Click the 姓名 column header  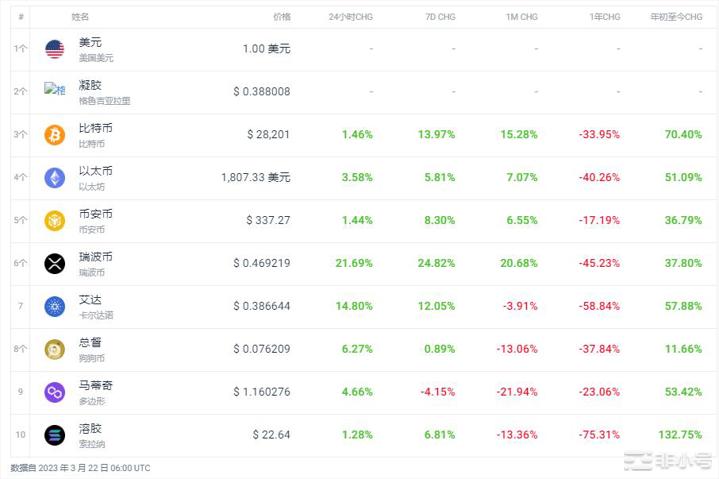click(80, 17)
